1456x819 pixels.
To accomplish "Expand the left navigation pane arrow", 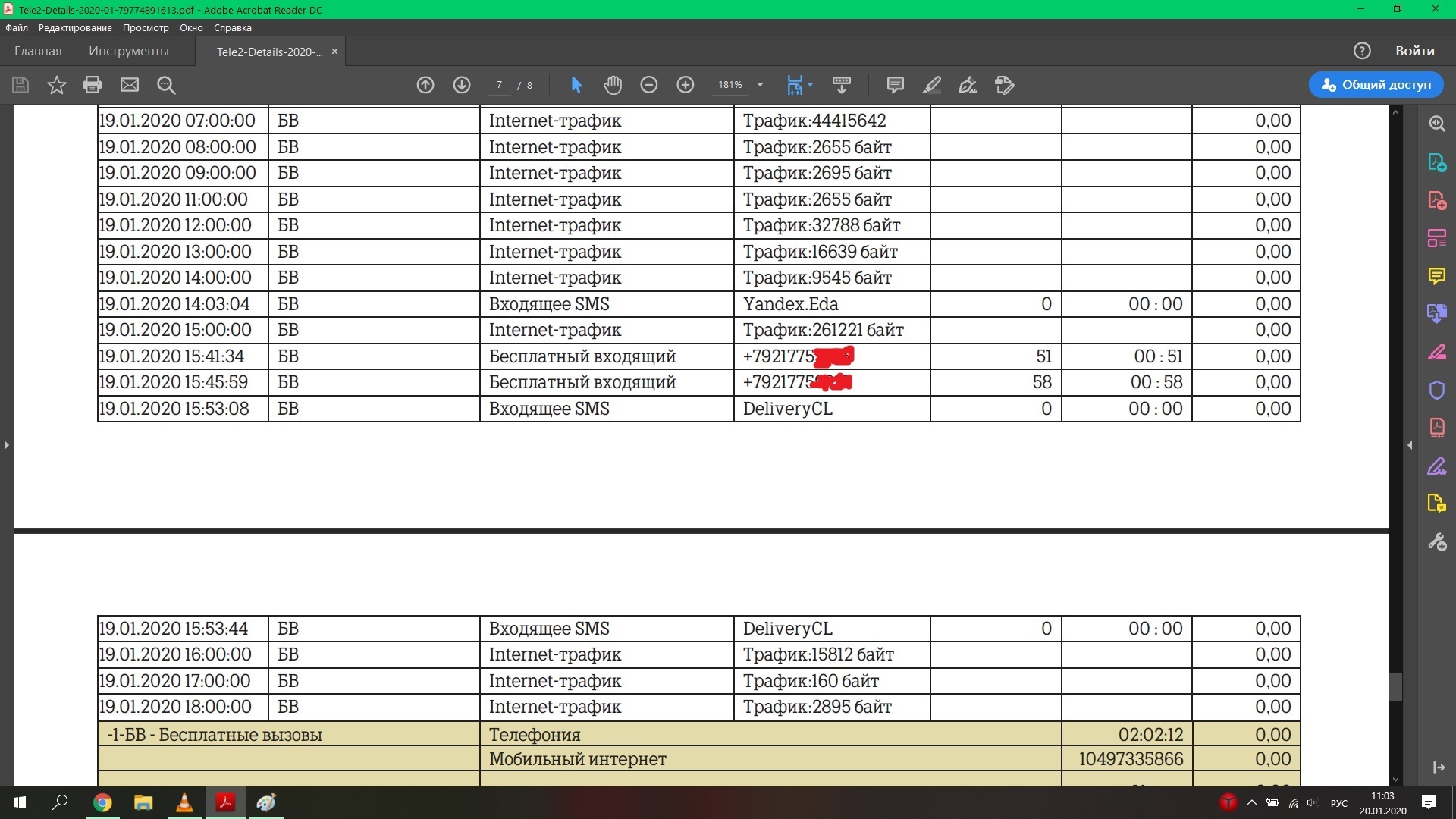I will pyautogui.click(x=6, y=445).
